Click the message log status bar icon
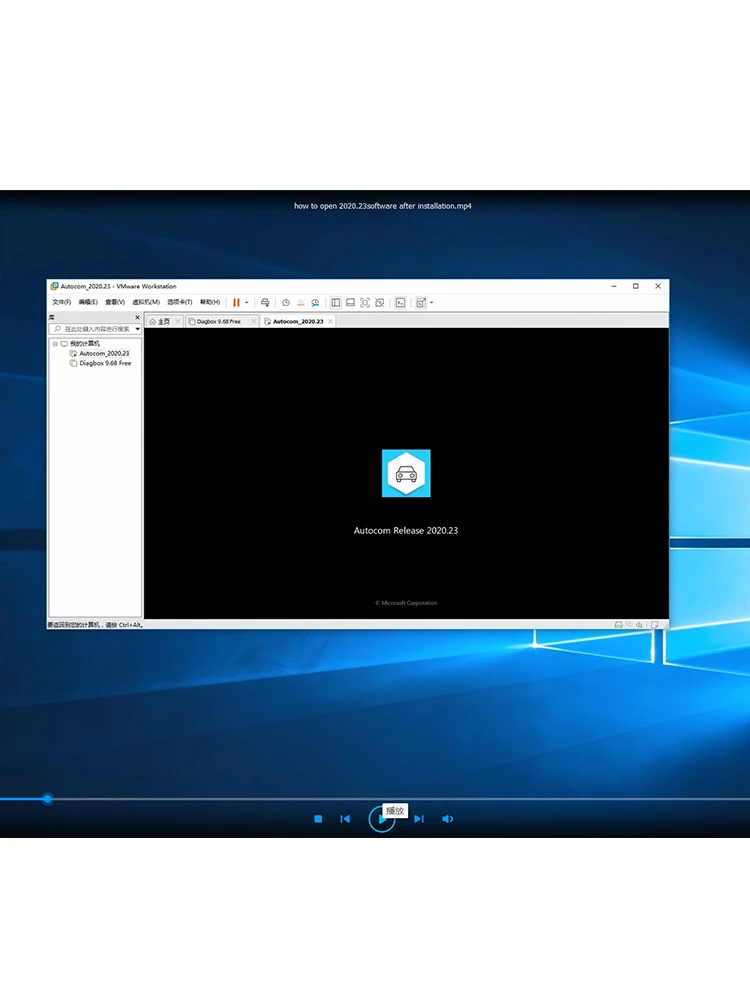 [654, 625]
